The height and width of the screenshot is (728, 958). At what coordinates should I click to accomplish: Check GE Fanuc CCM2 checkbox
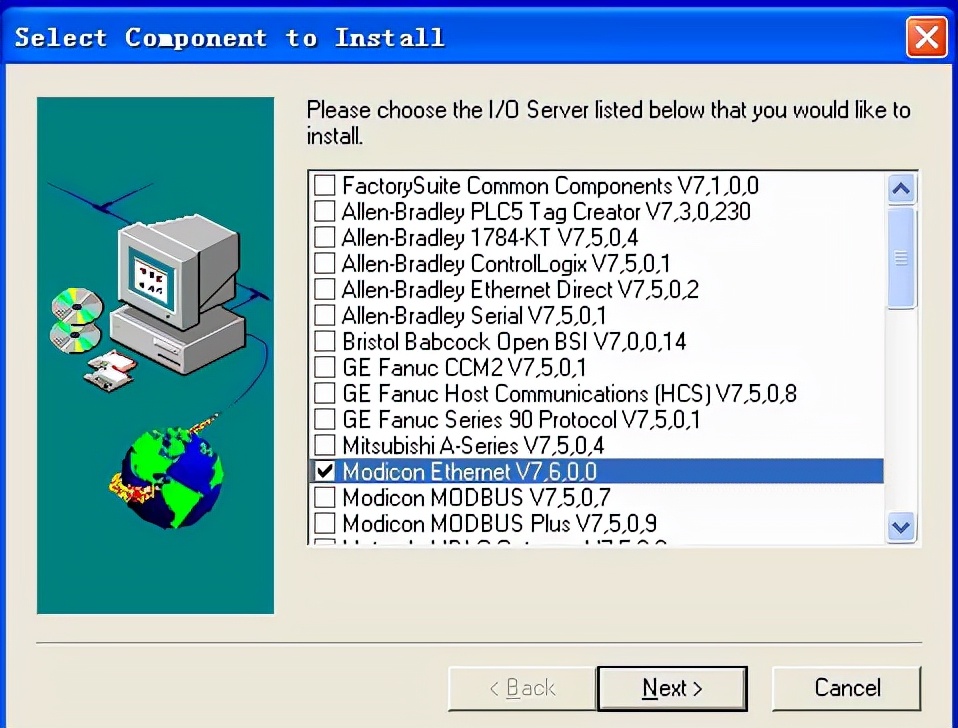[x=324, y=366]
